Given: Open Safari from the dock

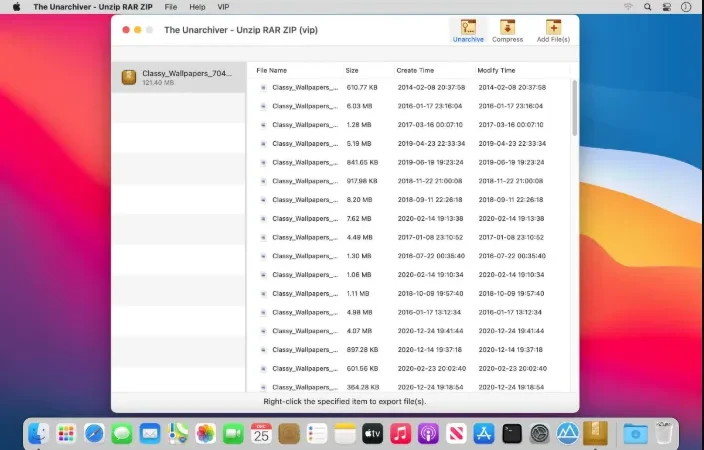Looking at the screenshot, I should tap(94, 434).
